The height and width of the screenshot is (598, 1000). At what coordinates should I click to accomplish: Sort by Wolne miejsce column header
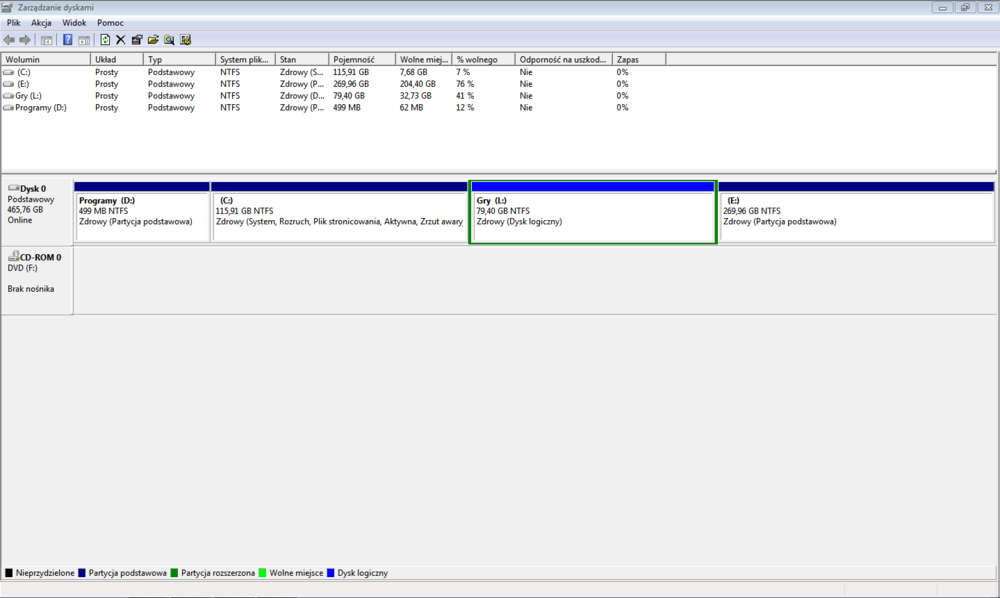pyautogui.click(x=423, y=59)
